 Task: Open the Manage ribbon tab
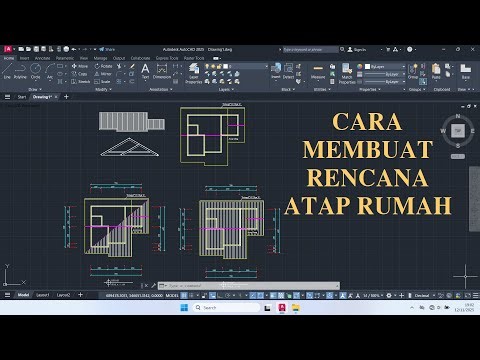tap(100, 58)
